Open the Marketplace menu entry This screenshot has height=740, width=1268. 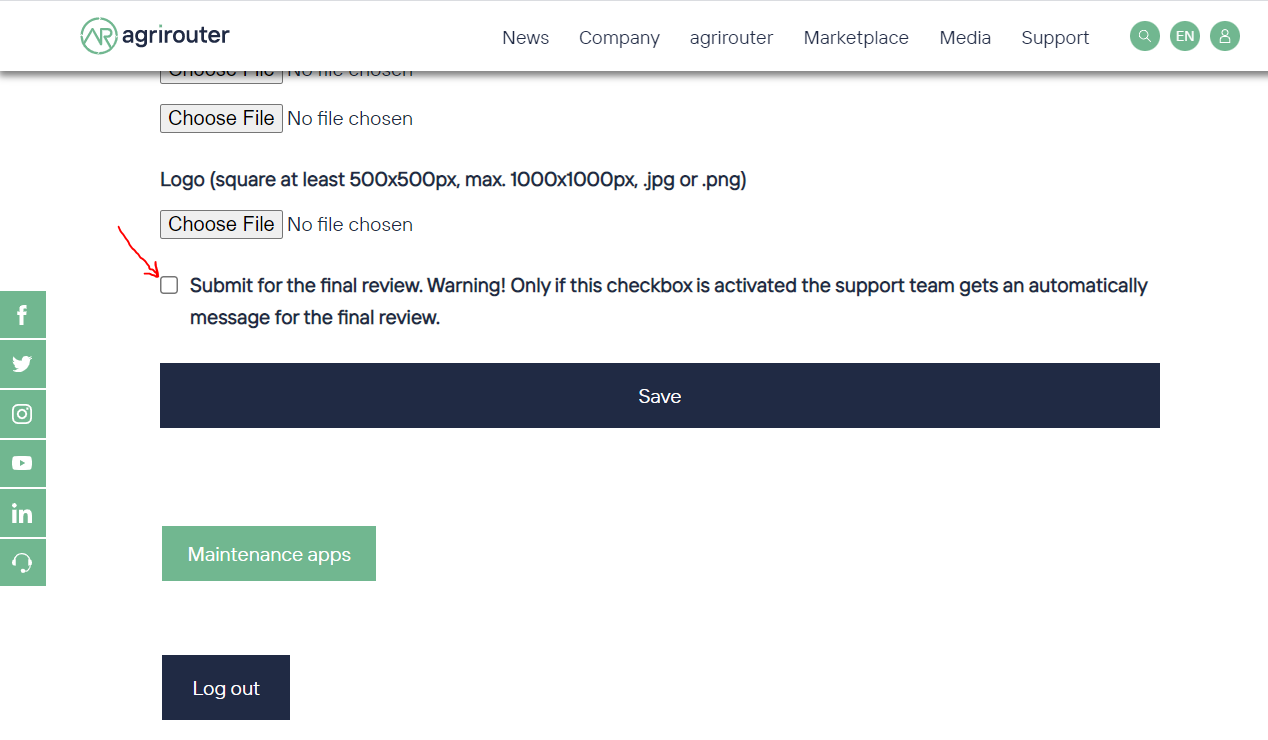855,38
